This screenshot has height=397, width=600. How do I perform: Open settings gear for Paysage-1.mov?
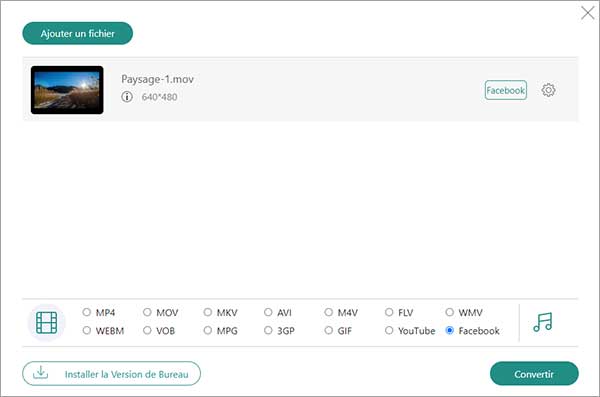(548, 90)
